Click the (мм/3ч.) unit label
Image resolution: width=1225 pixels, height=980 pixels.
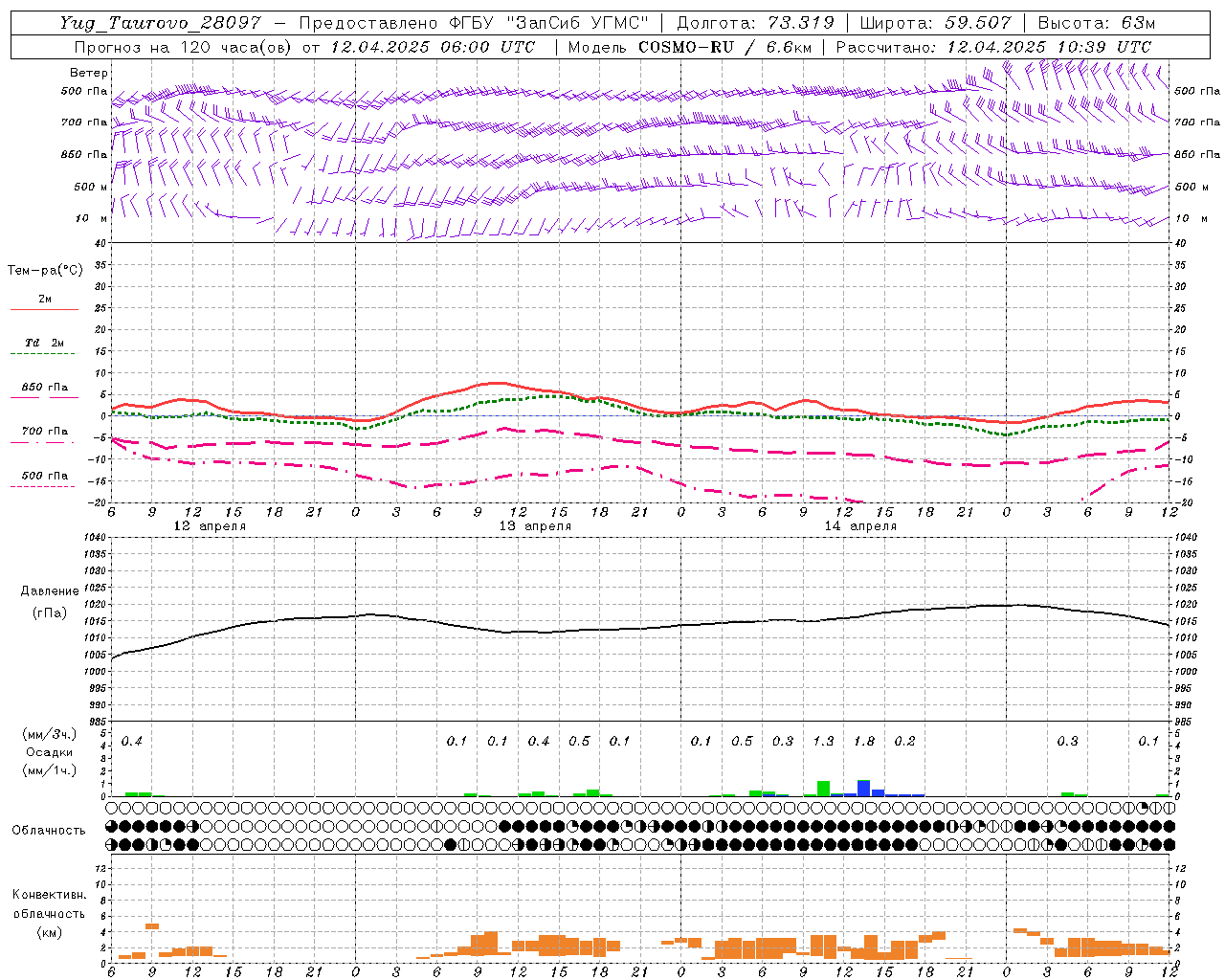click(x=50, y=734)
